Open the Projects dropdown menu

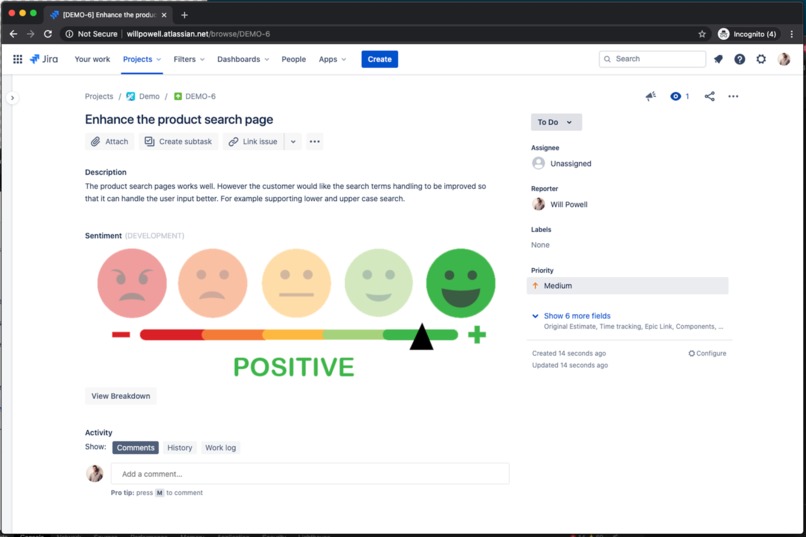click(x=142, y=59)
